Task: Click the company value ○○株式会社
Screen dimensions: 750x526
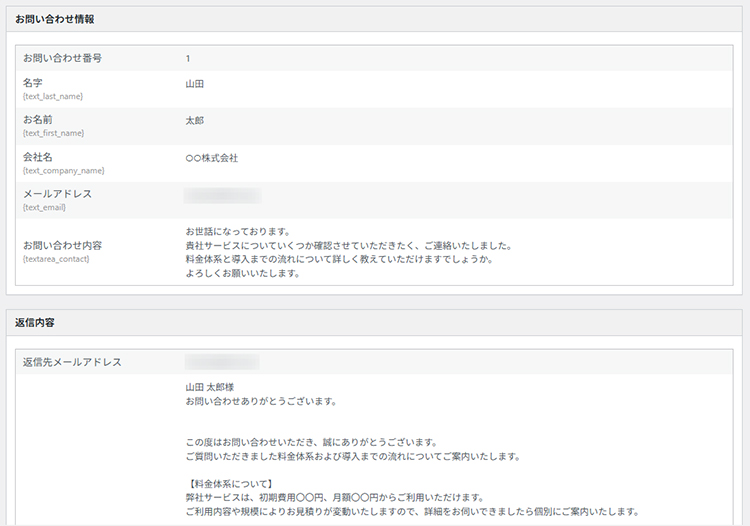Action: tap(212, 158)
